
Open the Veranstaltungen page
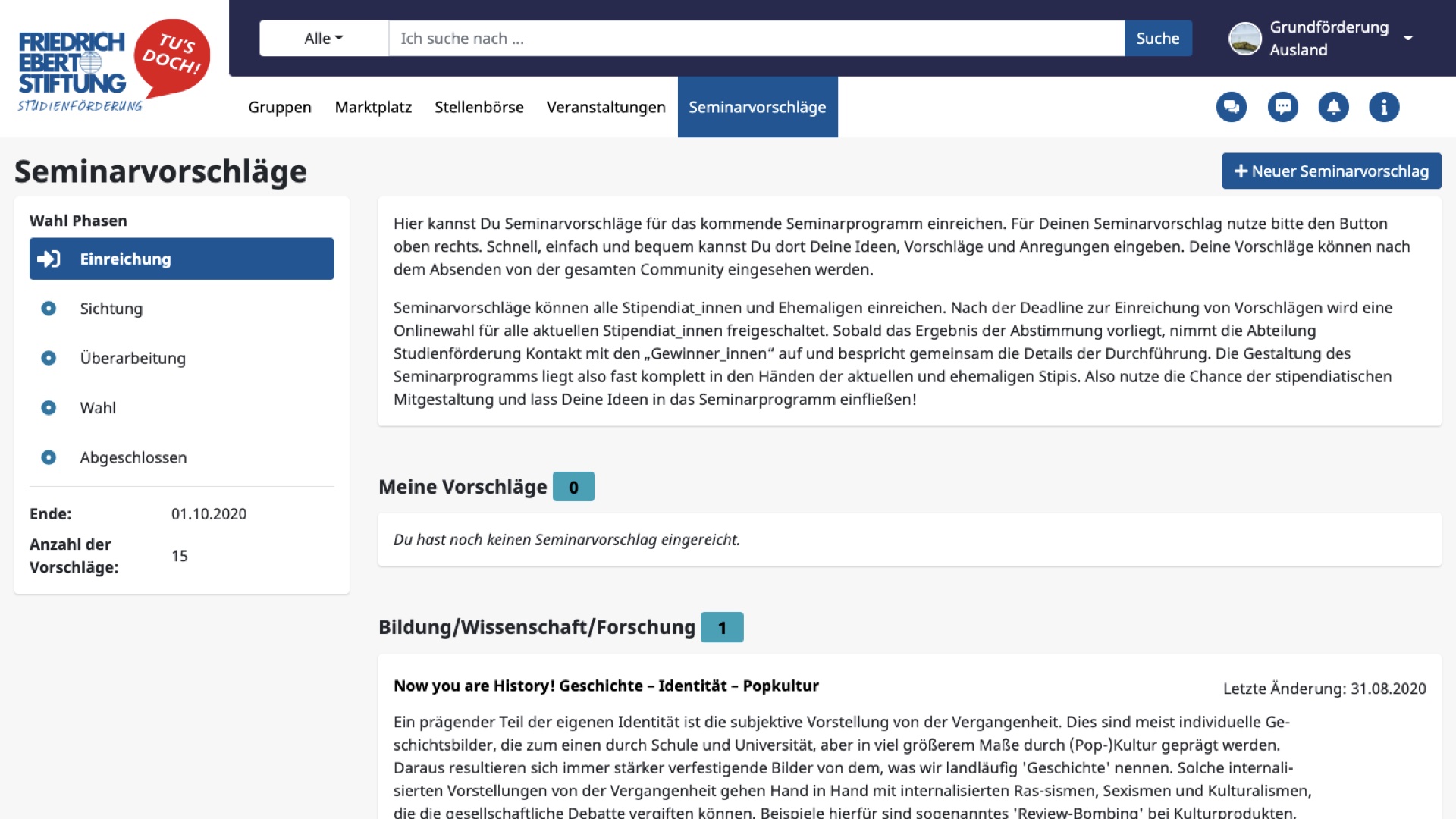click(x=606, y=108)
